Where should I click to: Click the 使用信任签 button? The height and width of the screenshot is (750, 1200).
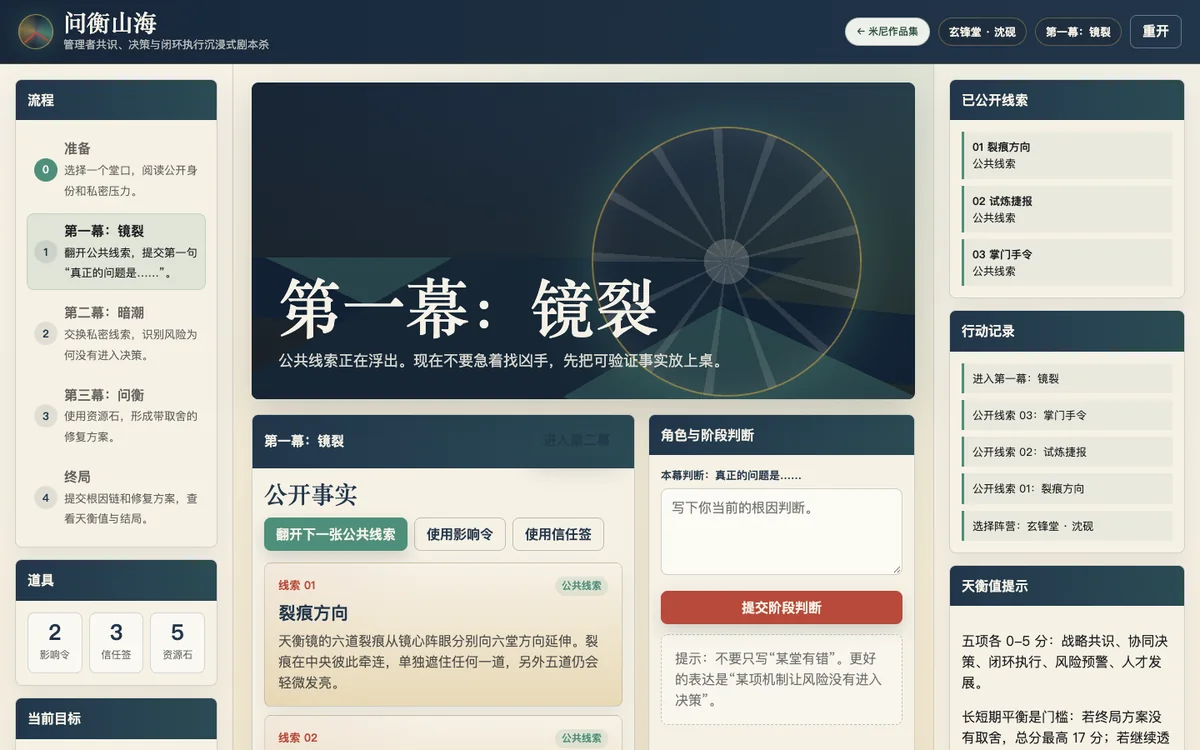[558, 534]
